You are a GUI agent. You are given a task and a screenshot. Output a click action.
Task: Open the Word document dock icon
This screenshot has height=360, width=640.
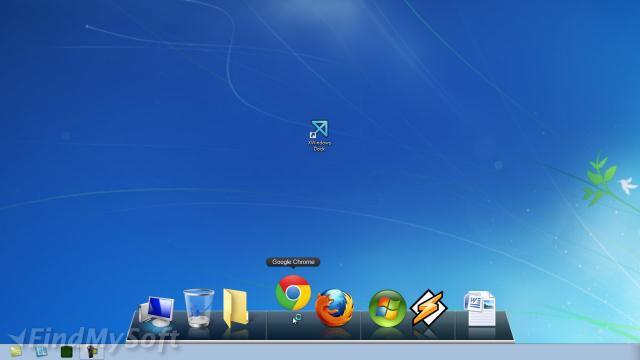480,308
